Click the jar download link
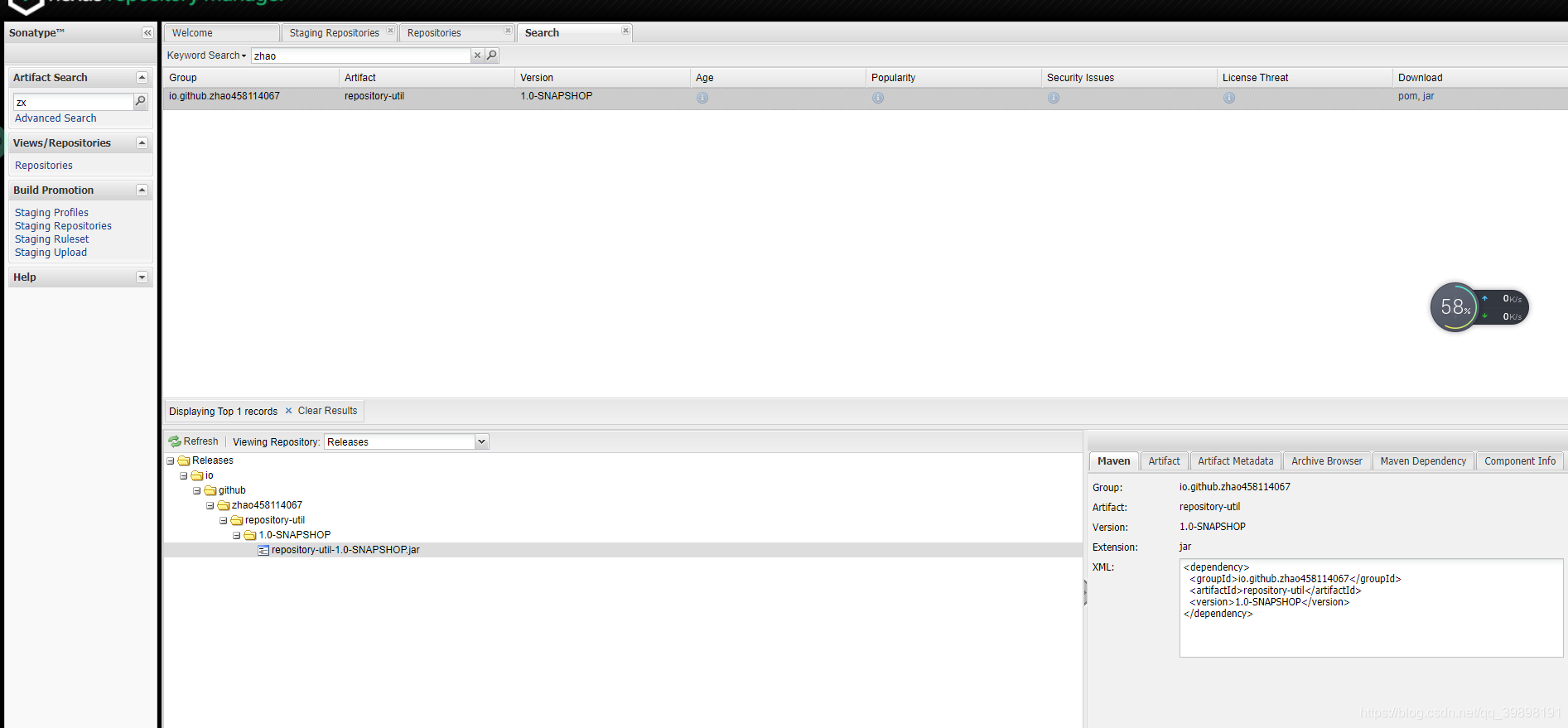The image size is (1568, 728). pyautogui.click(x=1428, y=96)
